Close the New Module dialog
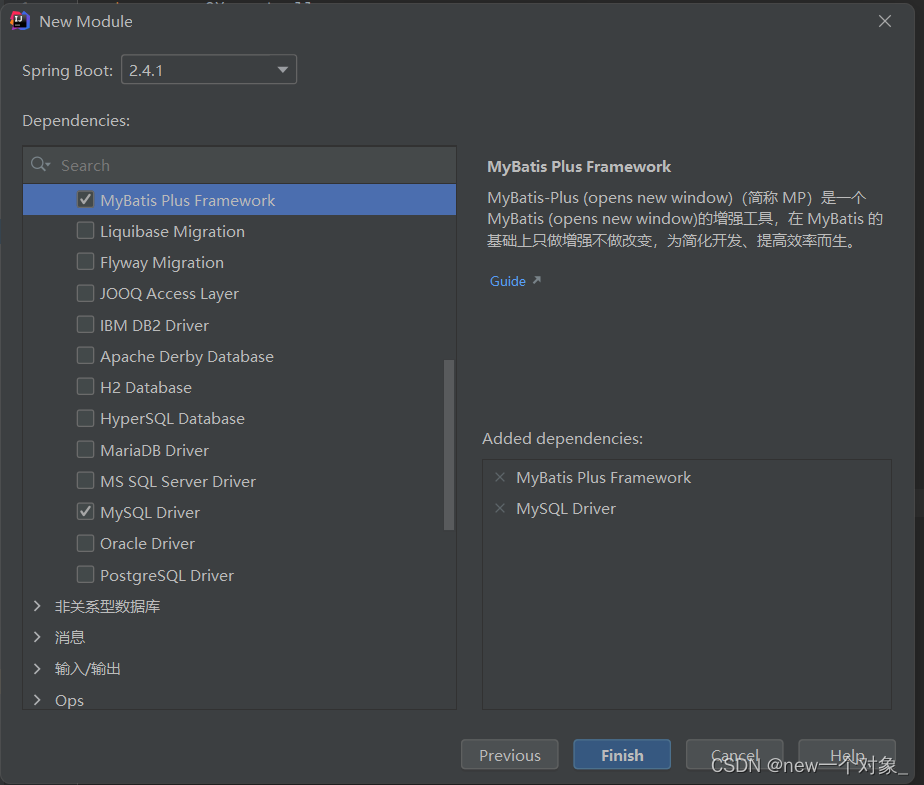This screenshot has width=924, height=785. coord(885,21)
